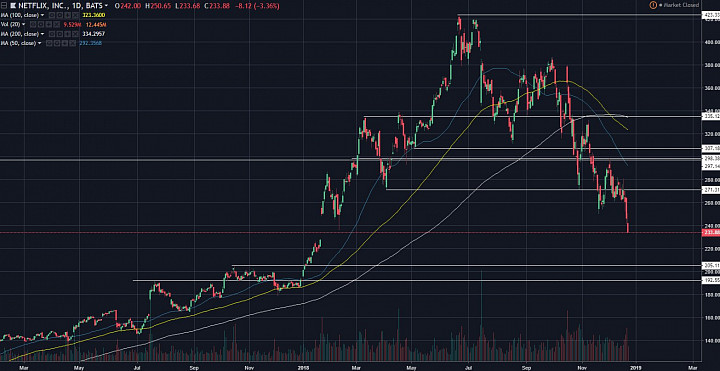Open the MA (50, close) dropdown arrow
720x371 pixels.
click(x=39, y=43)
